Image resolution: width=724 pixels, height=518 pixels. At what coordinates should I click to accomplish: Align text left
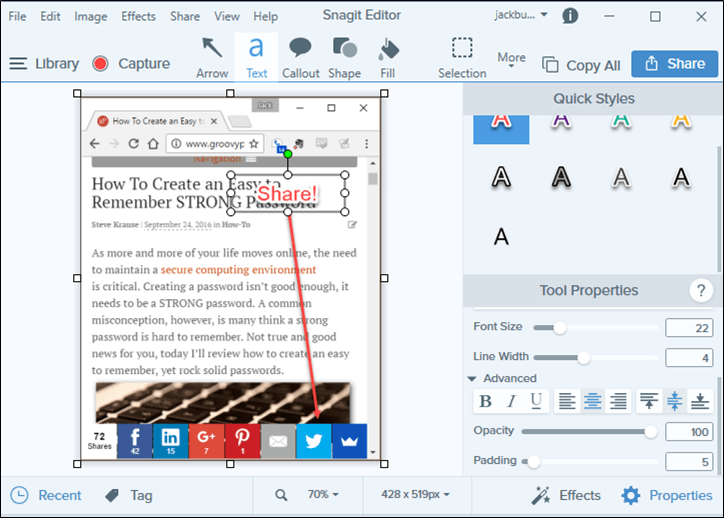[x=567, y=401]
